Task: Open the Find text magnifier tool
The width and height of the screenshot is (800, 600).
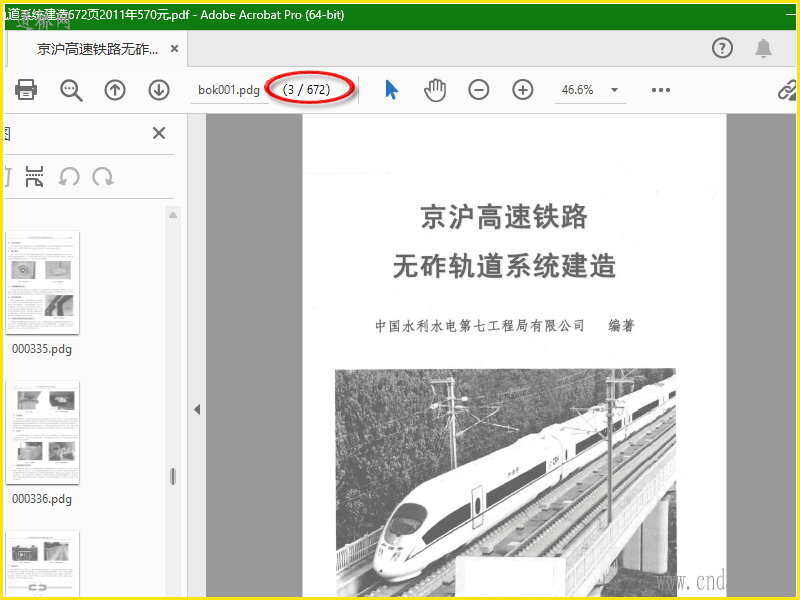Action: click(71, 90)
